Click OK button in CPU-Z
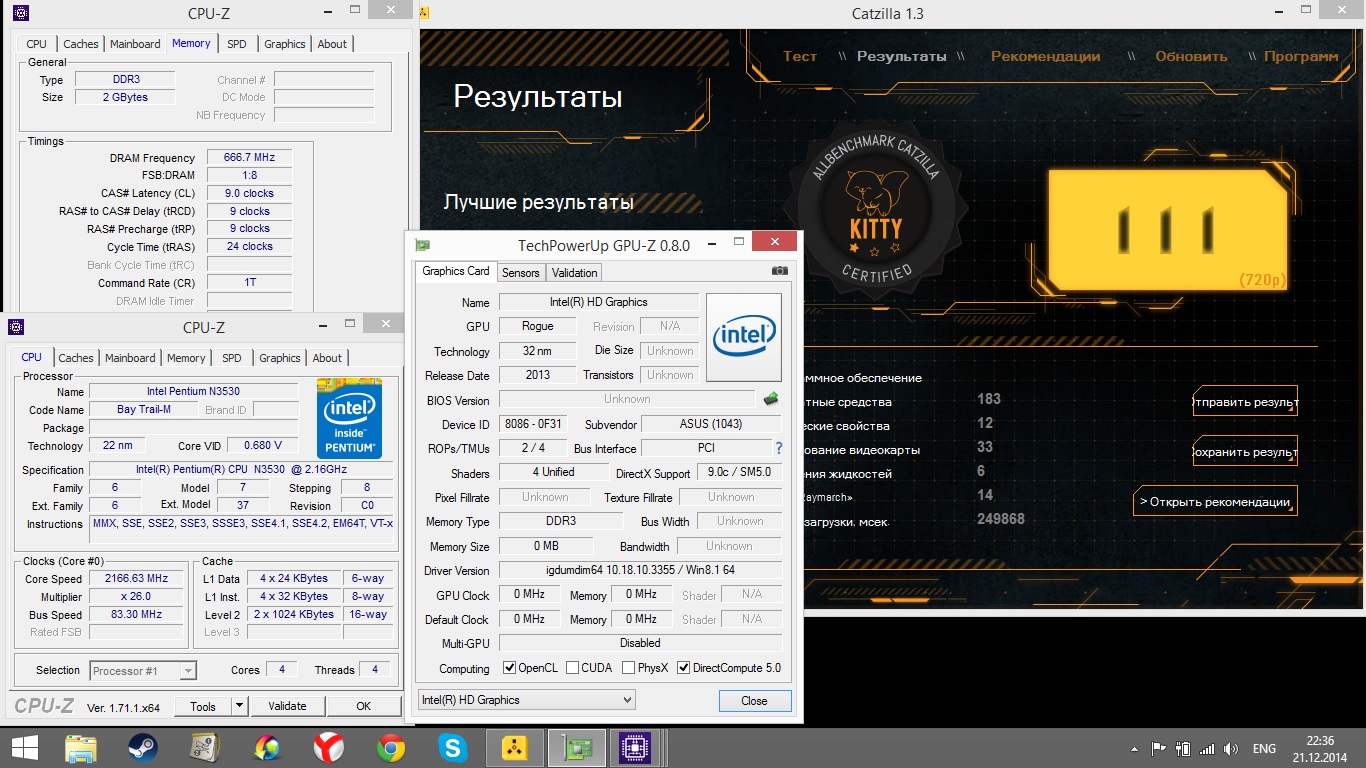 (x=364, y=706)
